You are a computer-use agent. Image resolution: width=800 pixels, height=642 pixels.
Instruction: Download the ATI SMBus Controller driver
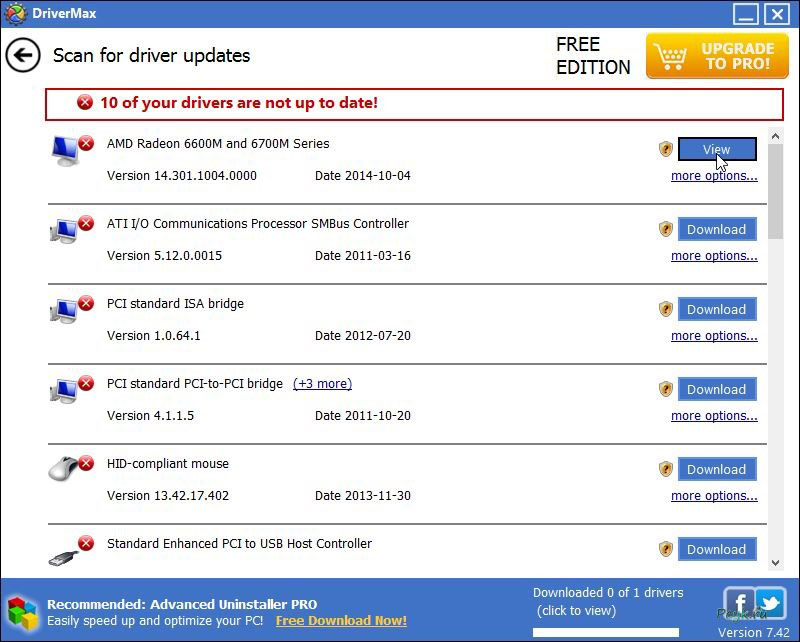pyautogui.click(x=717, y=229)
